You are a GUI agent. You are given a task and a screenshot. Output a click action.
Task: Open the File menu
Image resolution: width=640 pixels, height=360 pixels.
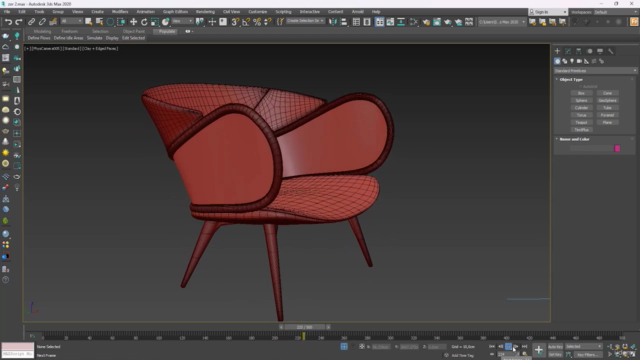[x=7, y=12]
